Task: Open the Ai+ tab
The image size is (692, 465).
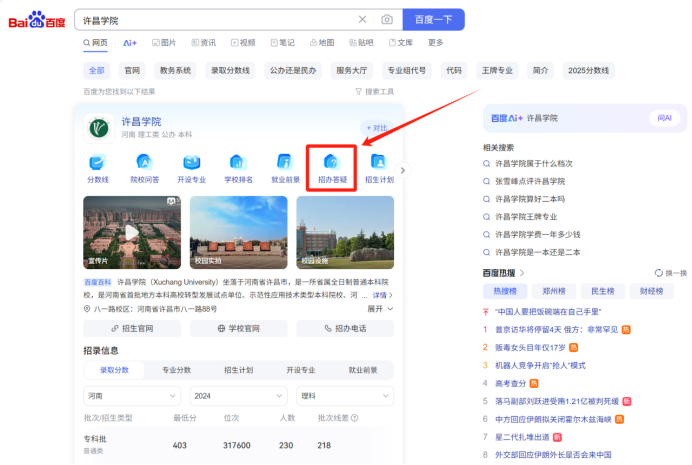Action: (130, 43)
